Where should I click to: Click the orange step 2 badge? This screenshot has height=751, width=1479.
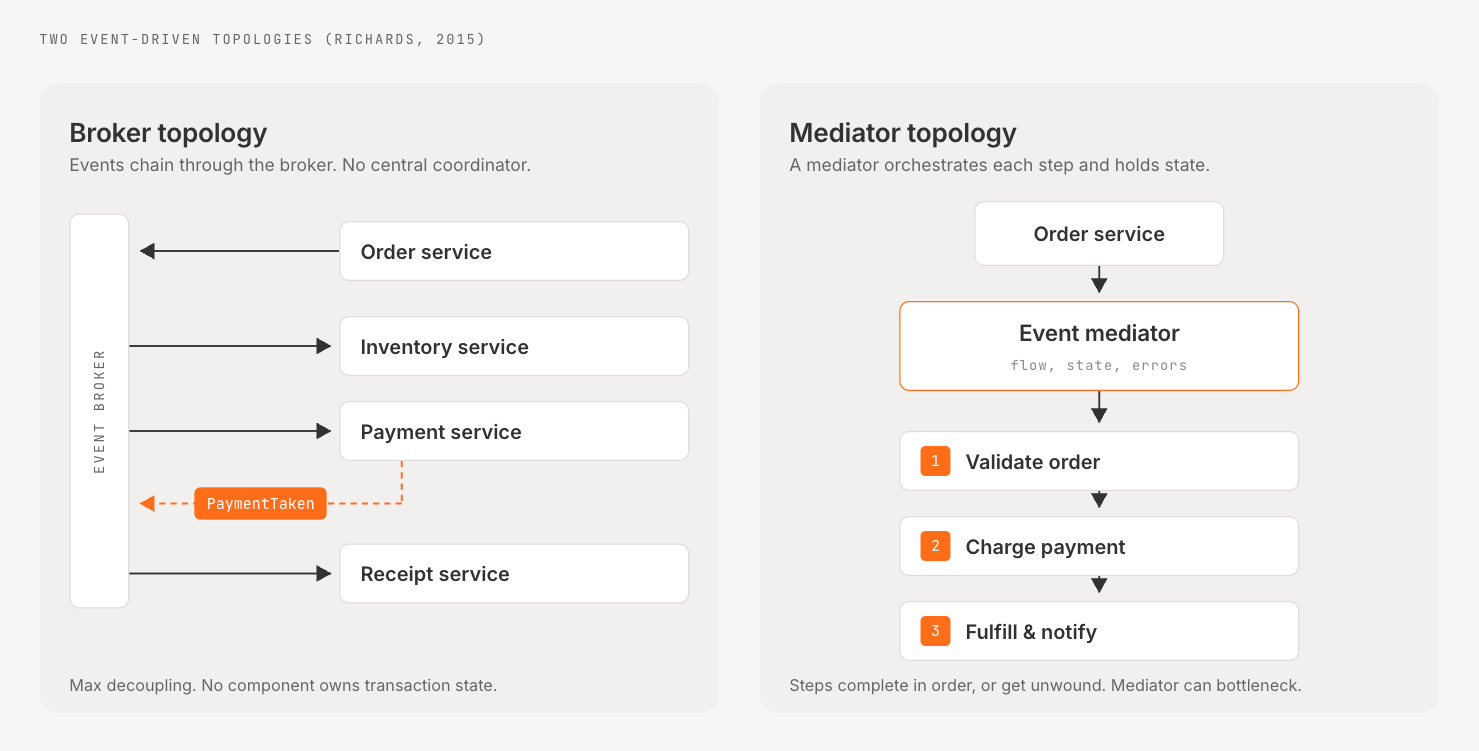[x=935, y=546]
